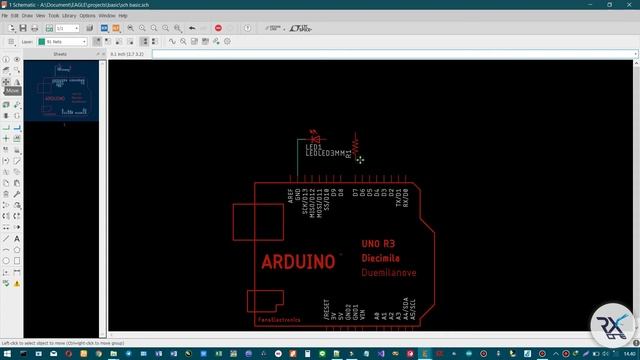Open the Library menu
The width and height of the screenshot is (640, 360).
[69, 16]
